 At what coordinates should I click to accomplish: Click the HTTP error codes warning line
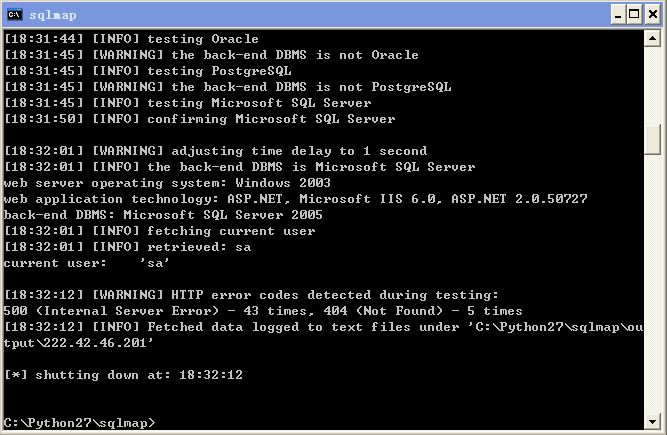[x=251, y=295]
